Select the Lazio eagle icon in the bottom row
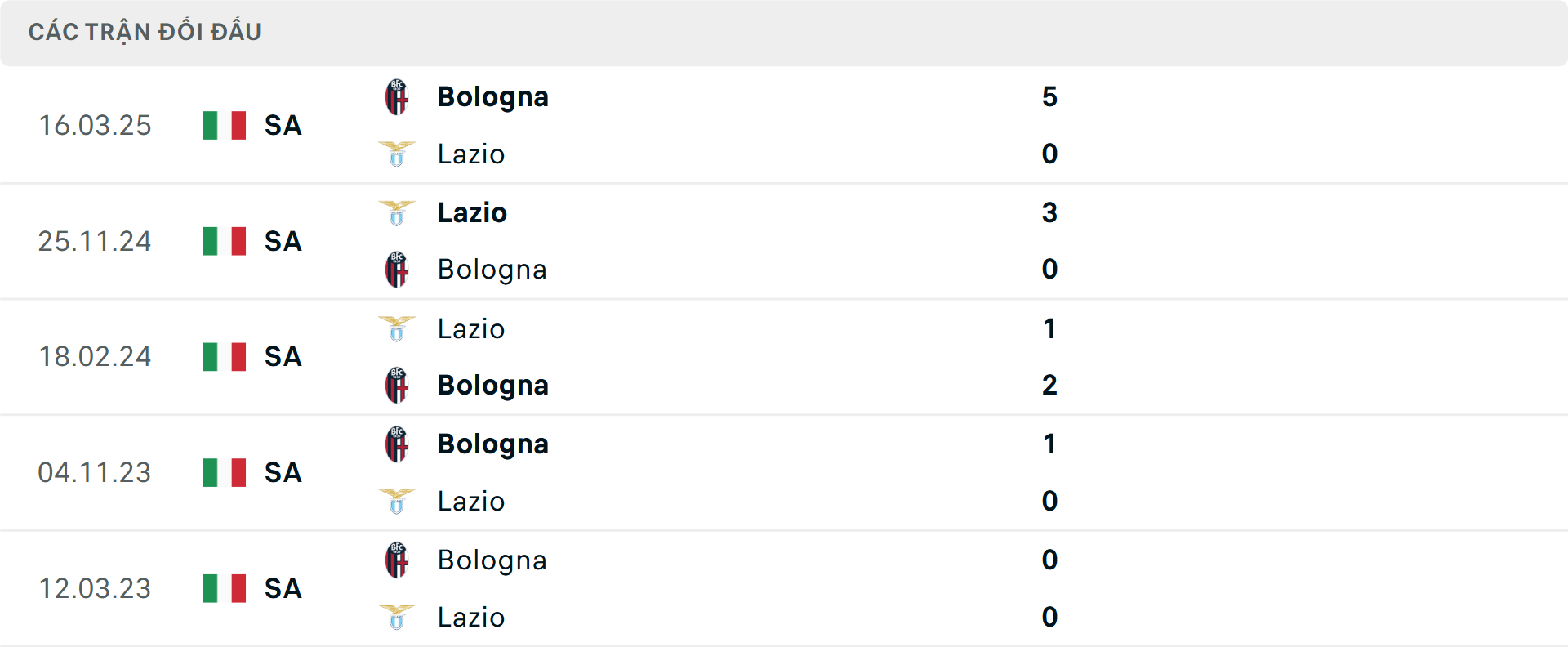The height and width of the screenshot is (647, 1568). click(x=397, y=617)
